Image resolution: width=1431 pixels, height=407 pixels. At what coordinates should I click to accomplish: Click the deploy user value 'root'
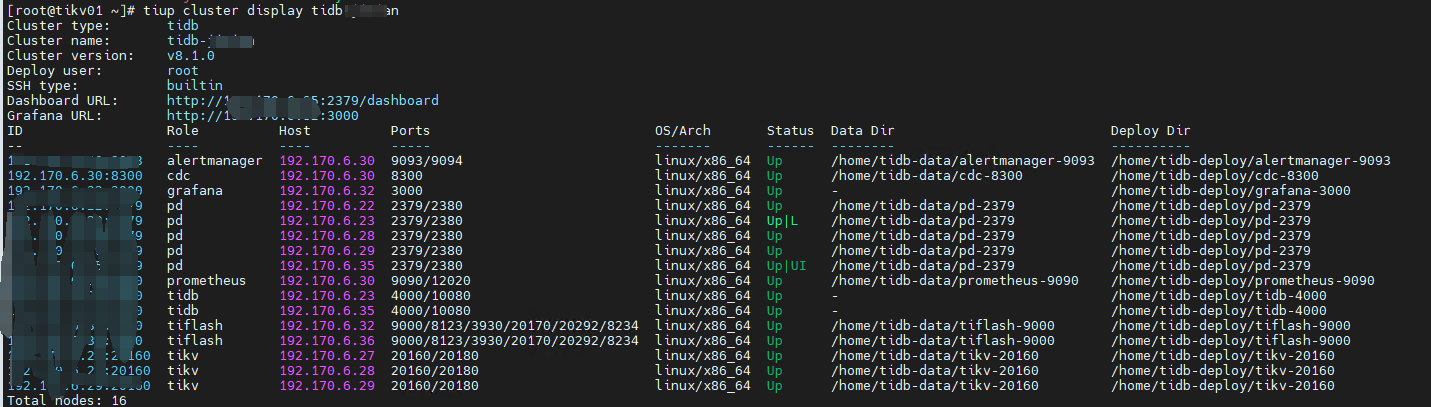[x=182, y=71]
